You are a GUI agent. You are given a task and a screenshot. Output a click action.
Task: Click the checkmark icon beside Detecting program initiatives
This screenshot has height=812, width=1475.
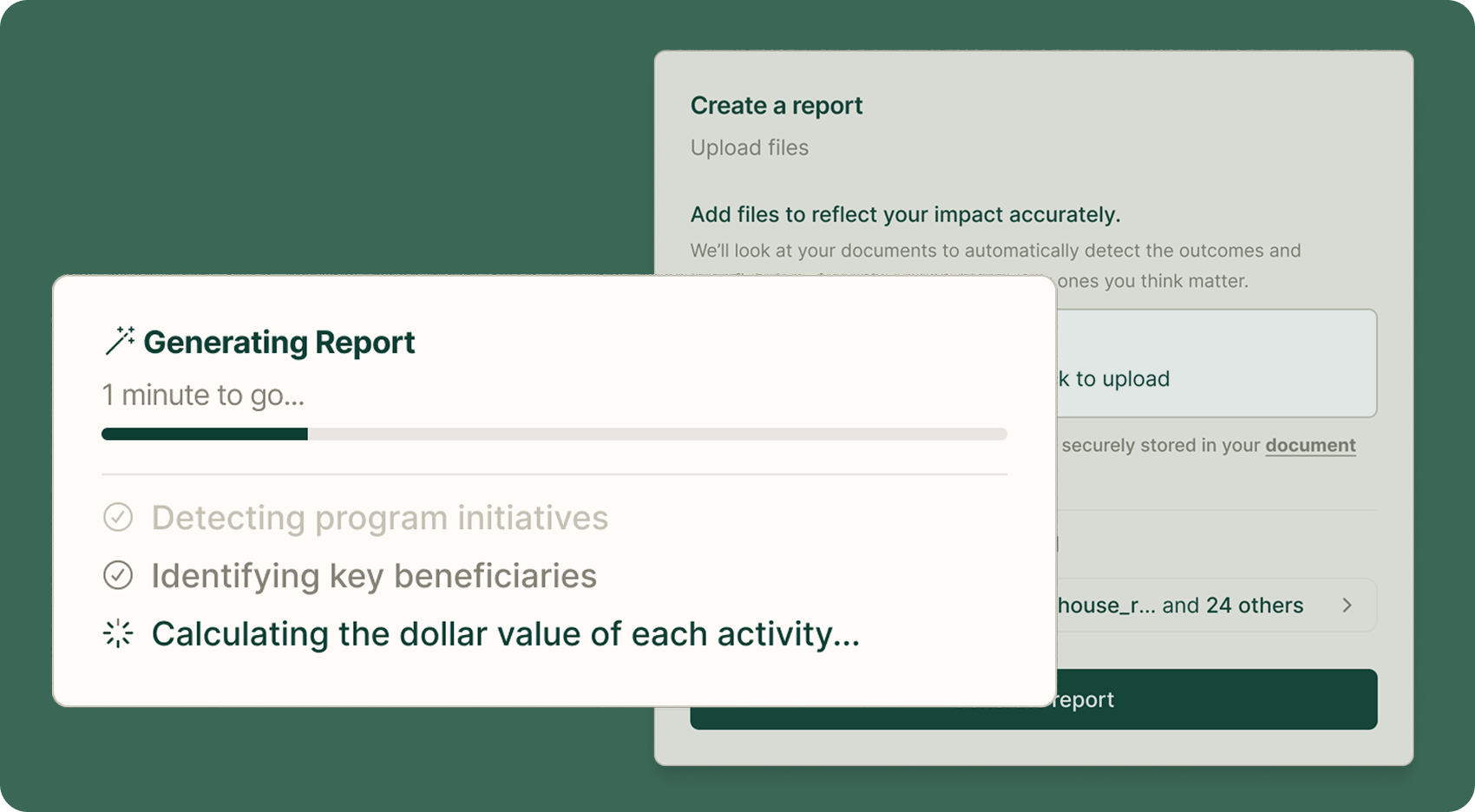point(117,518)
